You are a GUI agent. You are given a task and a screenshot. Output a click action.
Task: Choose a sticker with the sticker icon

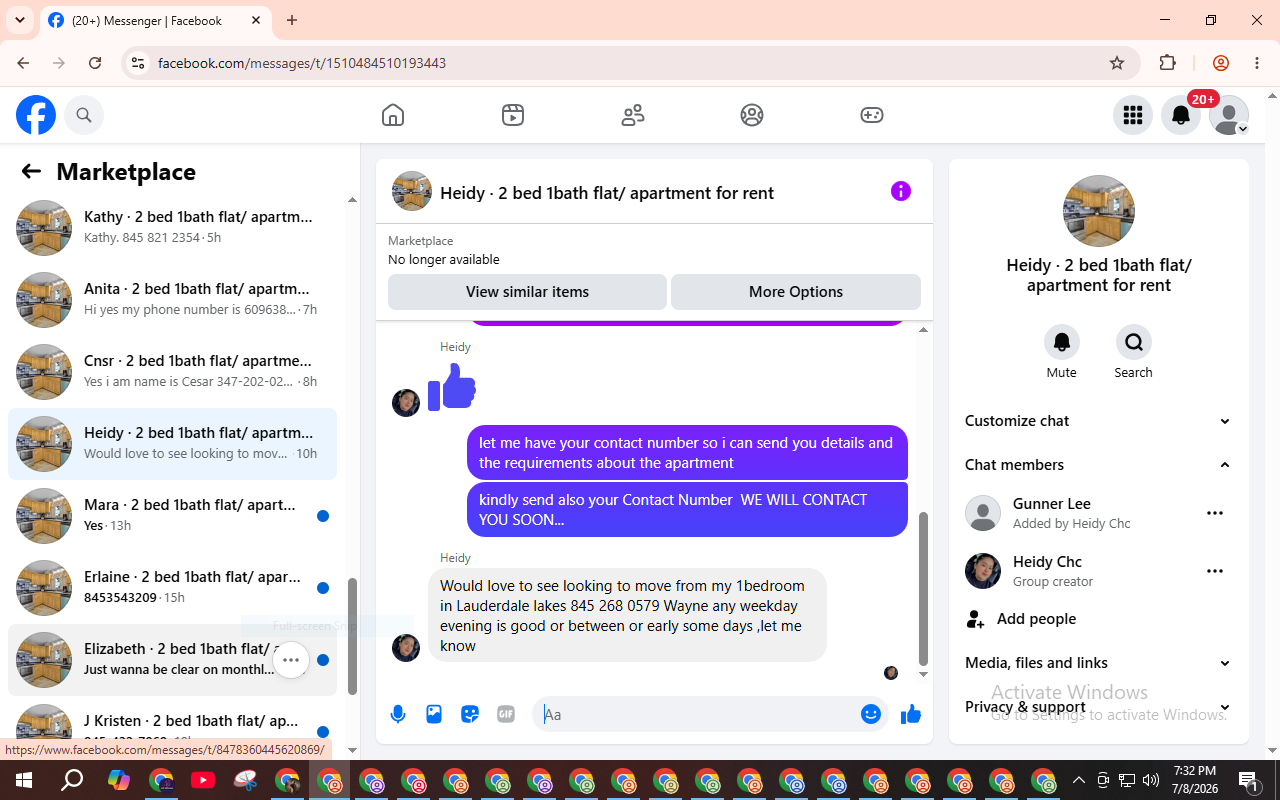click(470, 714)
